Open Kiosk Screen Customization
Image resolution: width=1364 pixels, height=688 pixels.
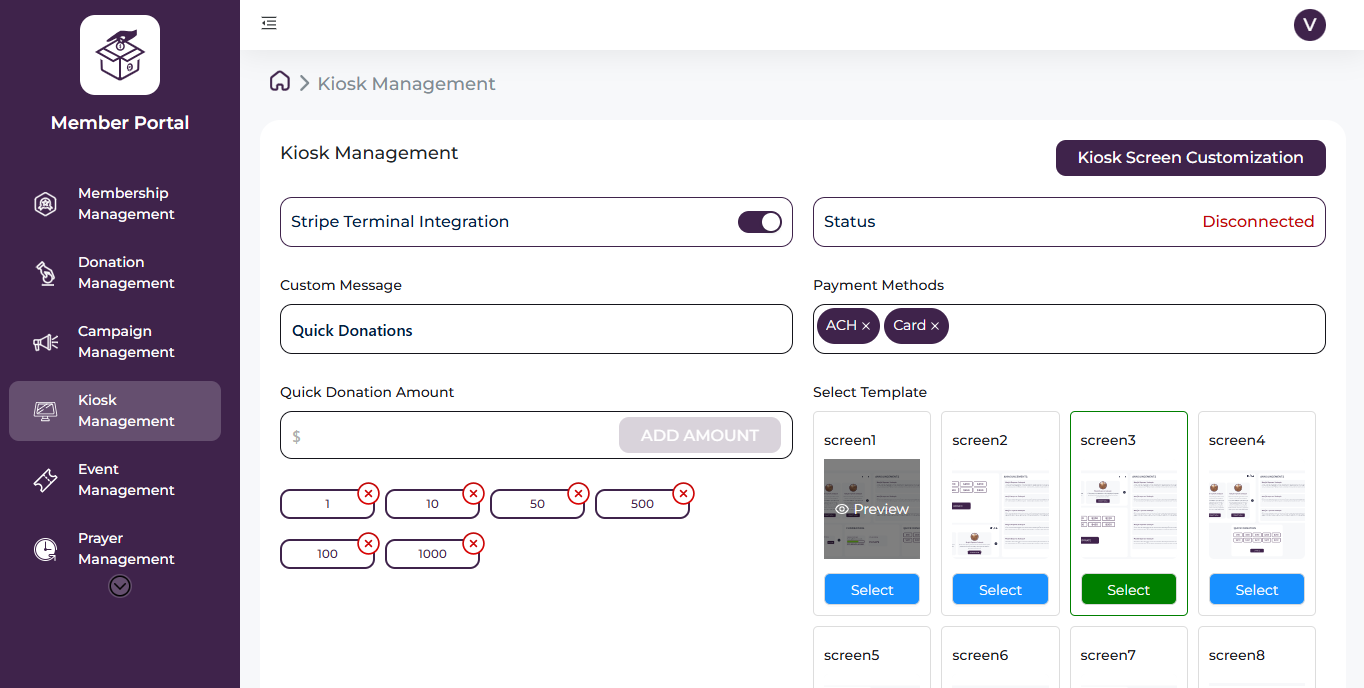(1190, 158)
